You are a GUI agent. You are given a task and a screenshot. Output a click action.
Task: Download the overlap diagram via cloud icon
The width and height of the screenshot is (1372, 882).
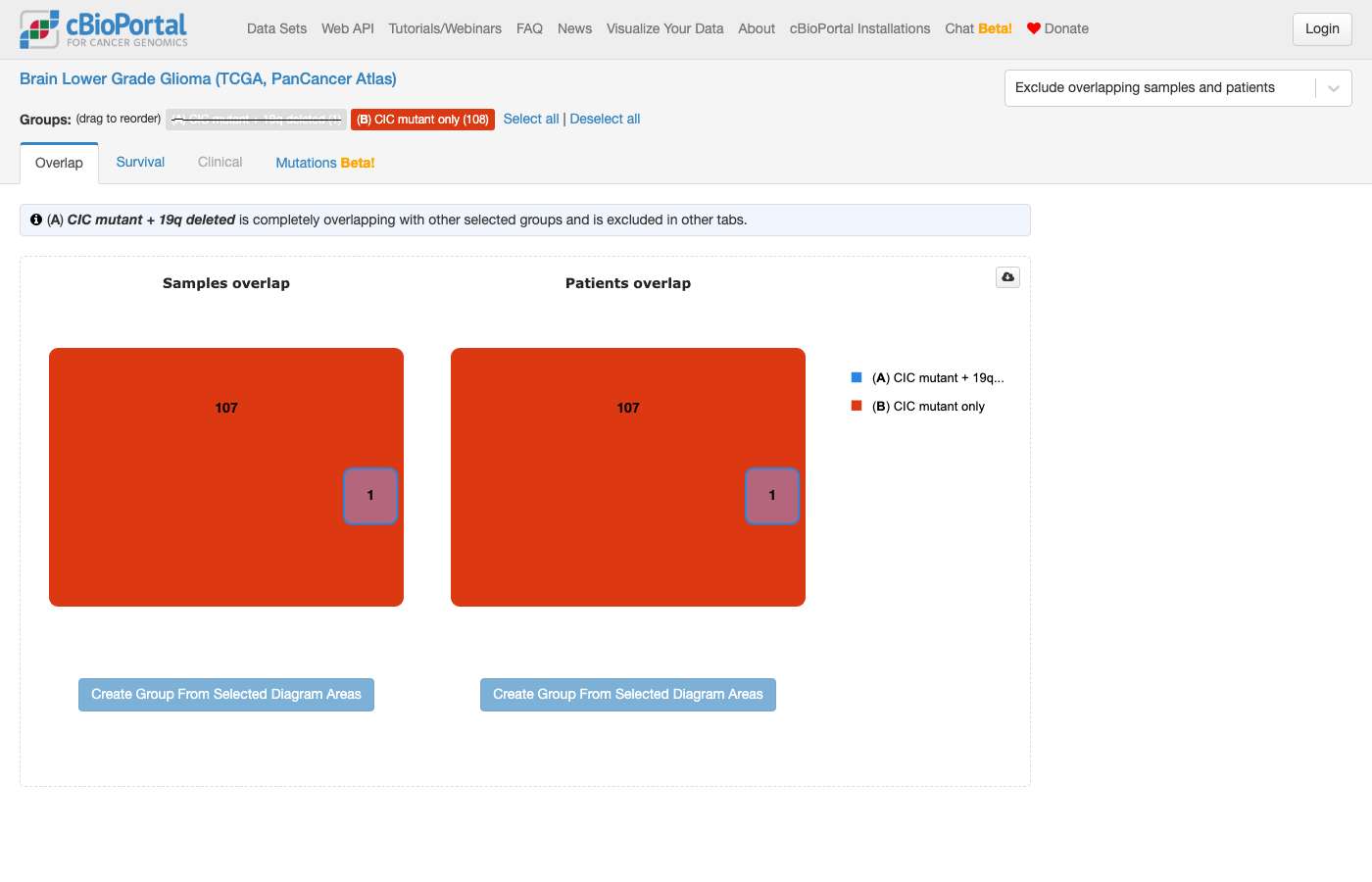tap(1007, 277)
